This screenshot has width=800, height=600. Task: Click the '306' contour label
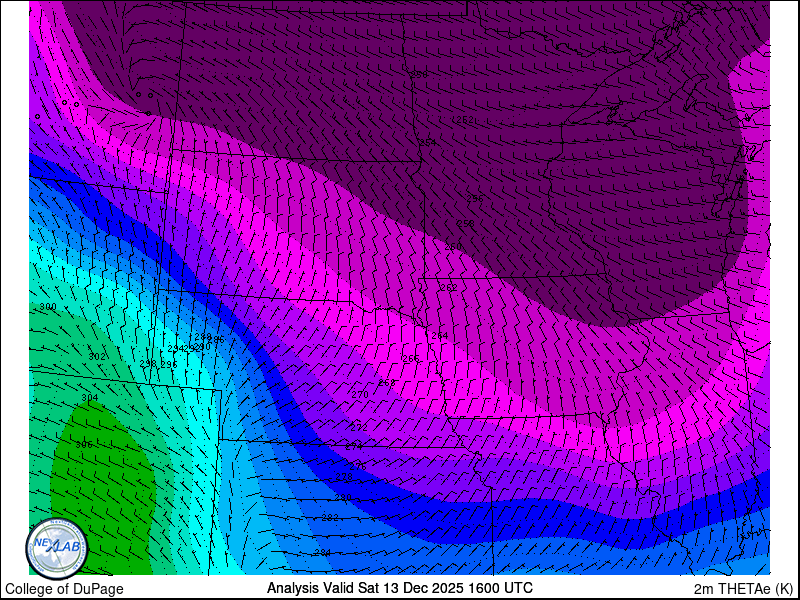(84, 445)
